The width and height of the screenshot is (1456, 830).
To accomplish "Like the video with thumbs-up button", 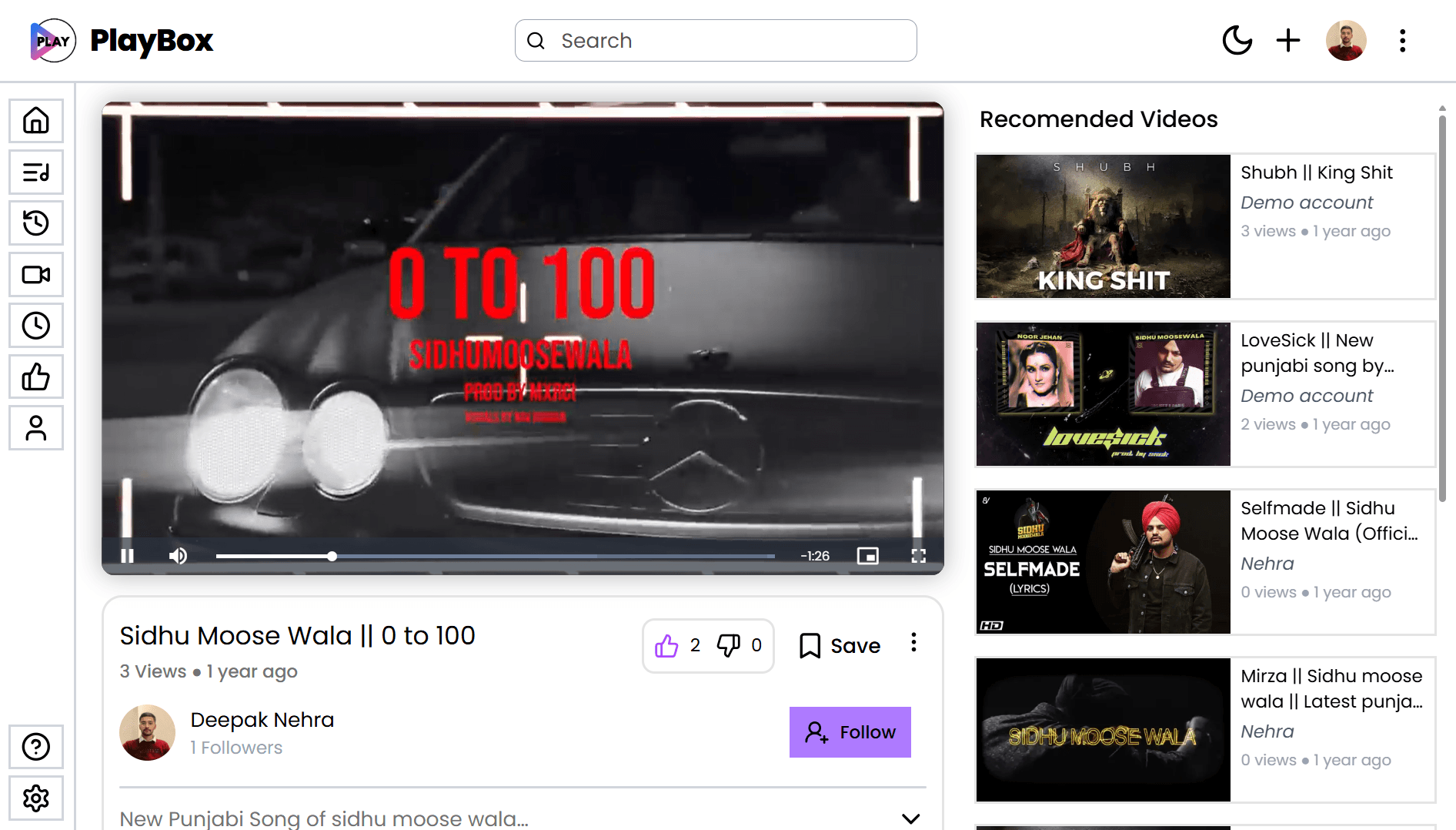I will click(666, 646).
